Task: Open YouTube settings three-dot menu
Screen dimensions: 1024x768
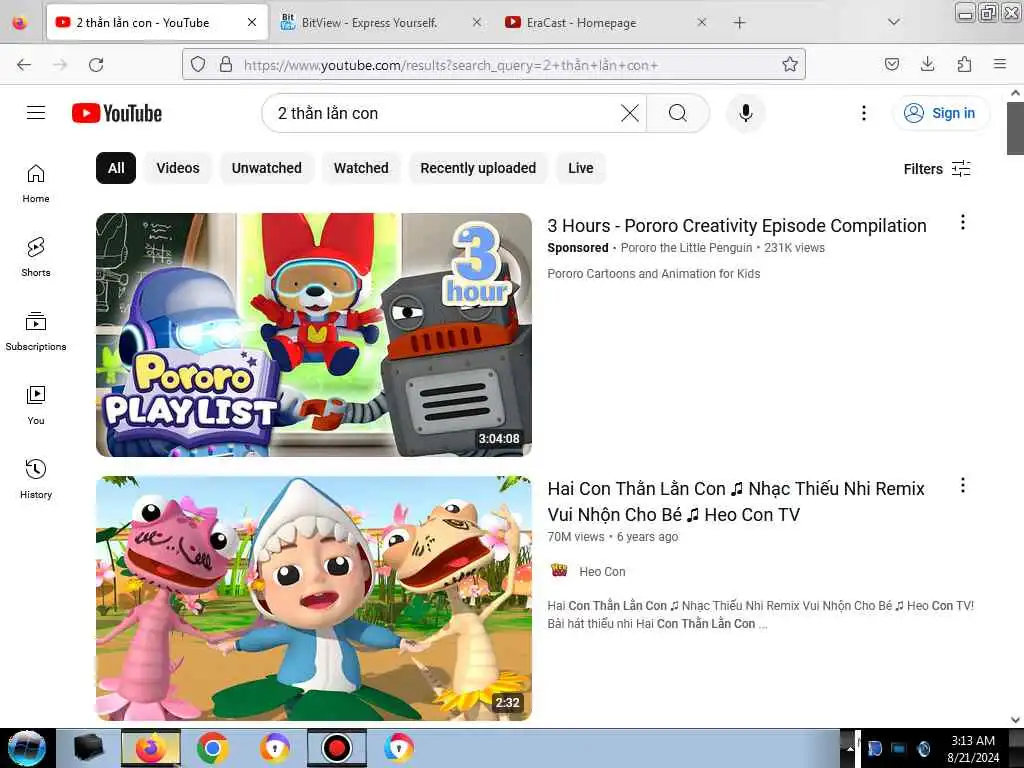Action: [863, 113]
